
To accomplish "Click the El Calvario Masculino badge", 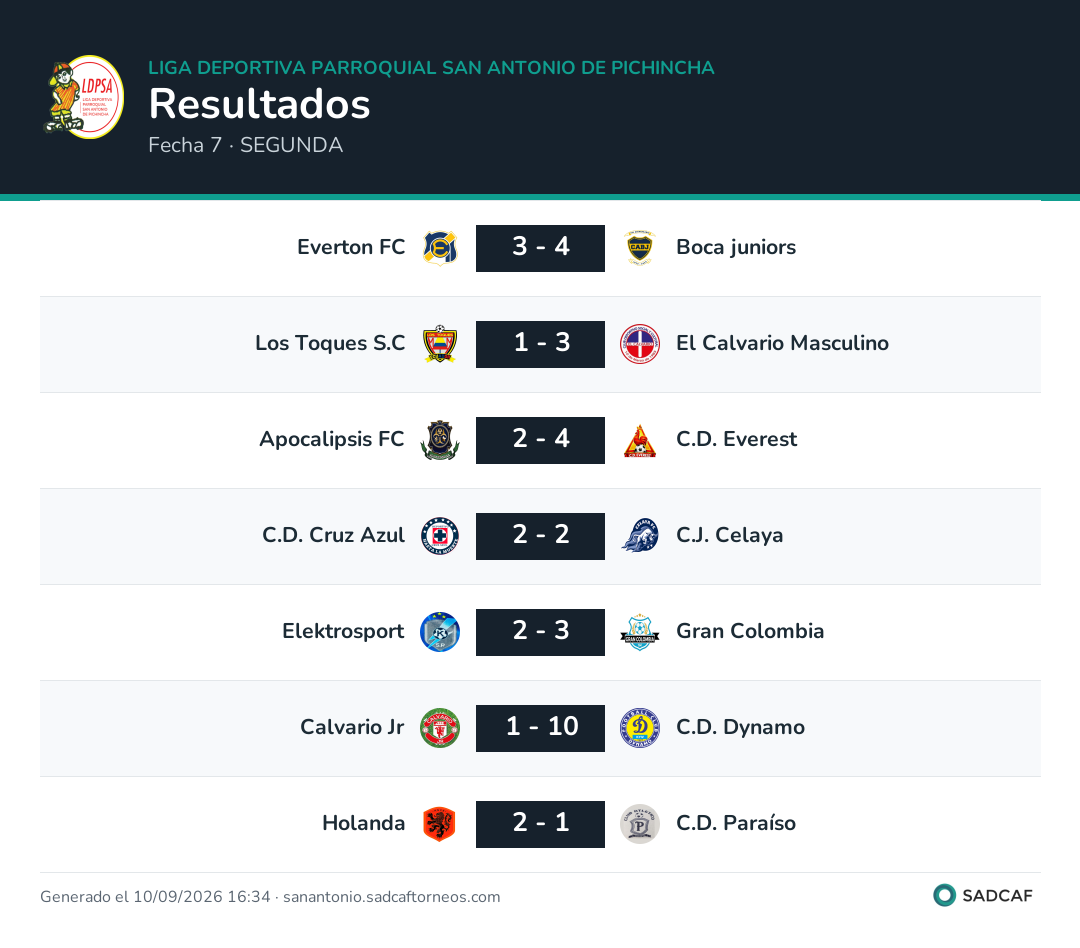I will [640, 344].
